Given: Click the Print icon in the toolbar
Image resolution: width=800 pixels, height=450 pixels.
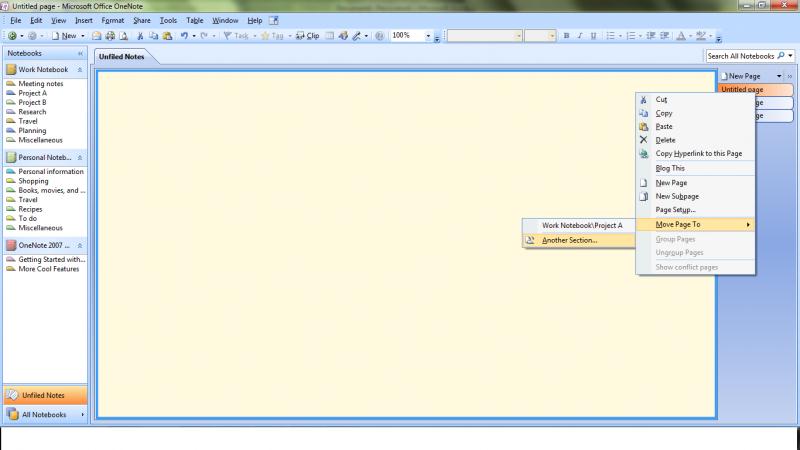Looking at the screenshot, I should (x=109, y=35).
